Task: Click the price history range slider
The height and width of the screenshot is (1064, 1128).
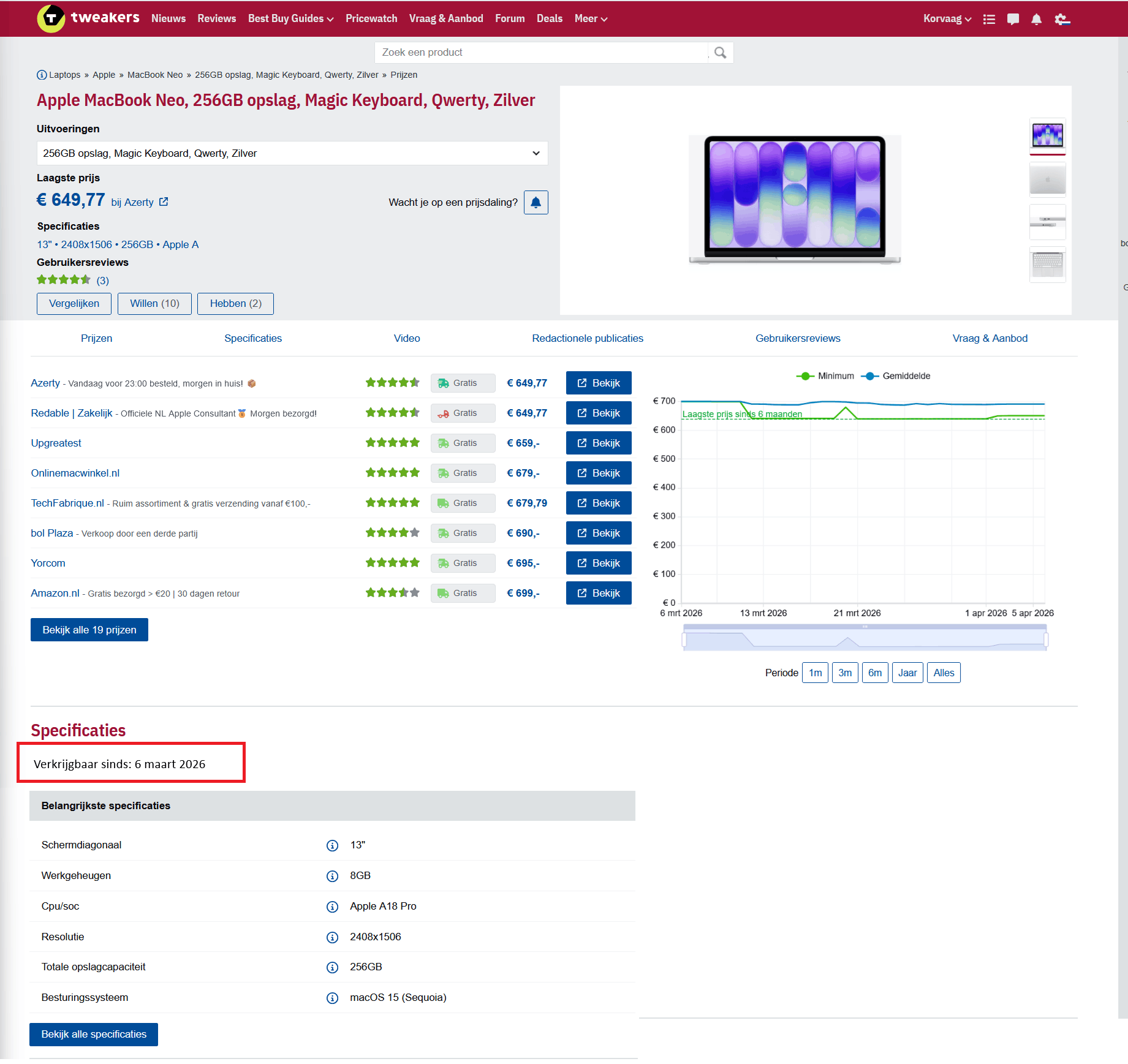Action: [x=864, y=638]
